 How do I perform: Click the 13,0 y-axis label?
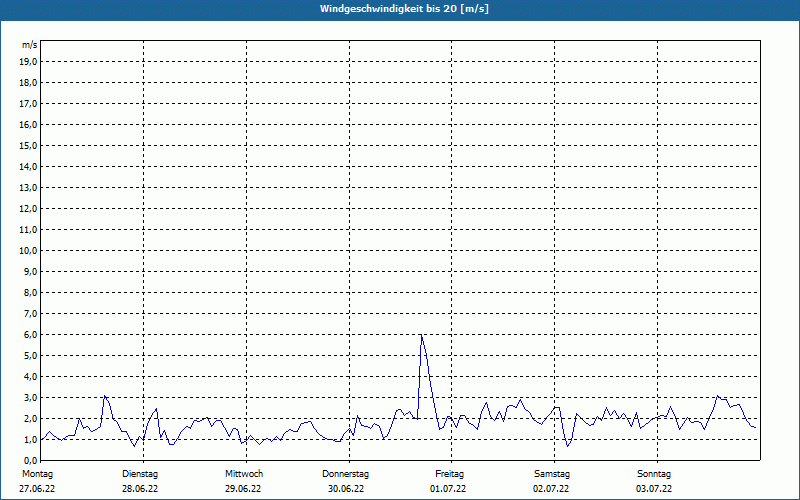[28, 188]
